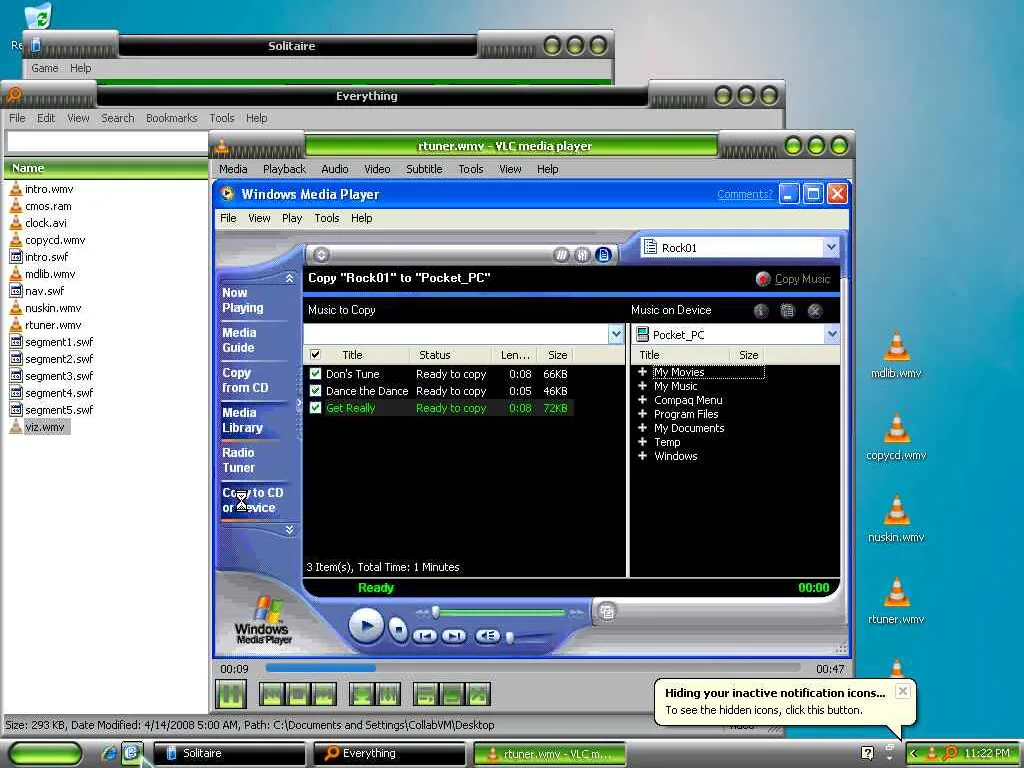Open Bookmarks menu in Everything window
The height and width of the screenshot is (768, 1024).
[x=171, y=118]
